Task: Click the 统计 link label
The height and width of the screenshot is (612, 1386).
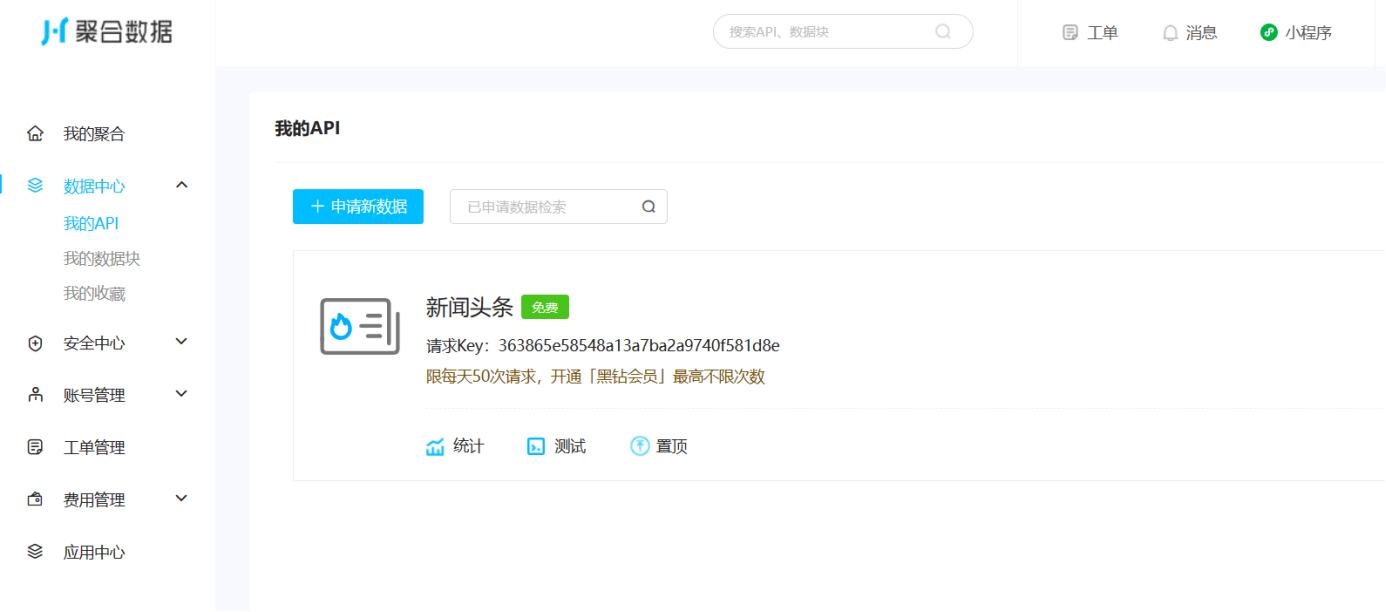Action: click(x=468, y=446)
